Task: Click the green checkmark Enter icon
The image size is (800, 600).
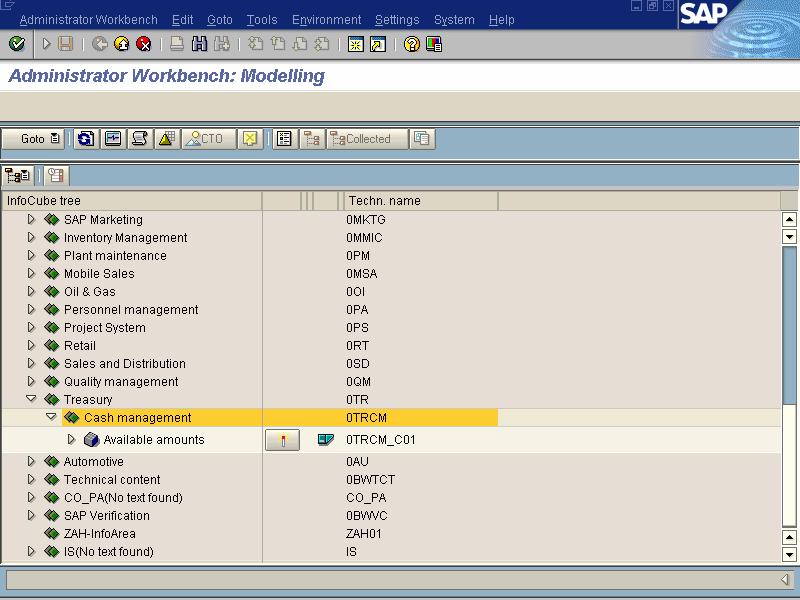Action: (x=17, y=44)
